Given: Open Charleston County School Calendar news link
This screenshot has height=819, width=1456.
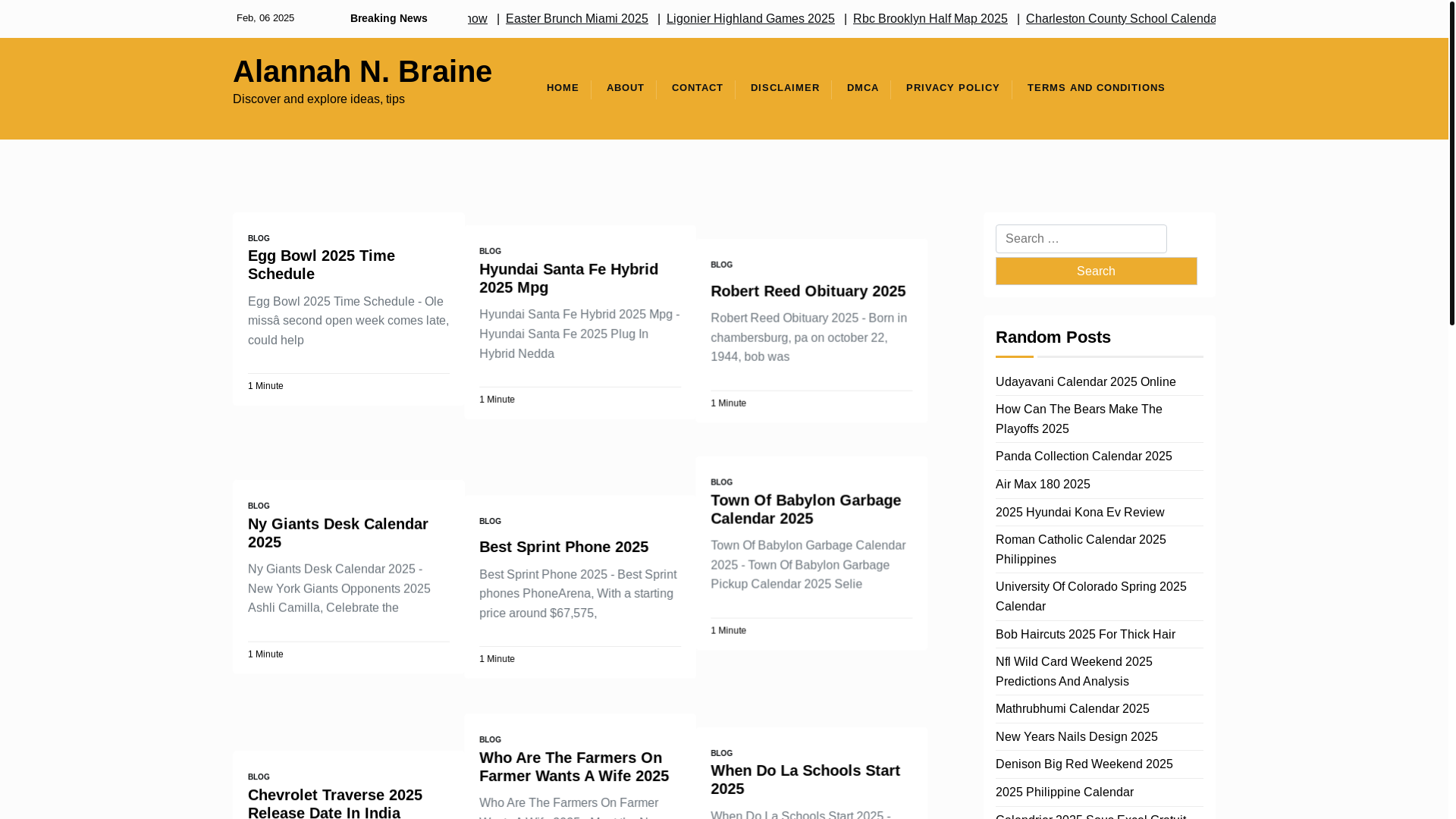Looking at the screenshot, I should click(1120, 18).
